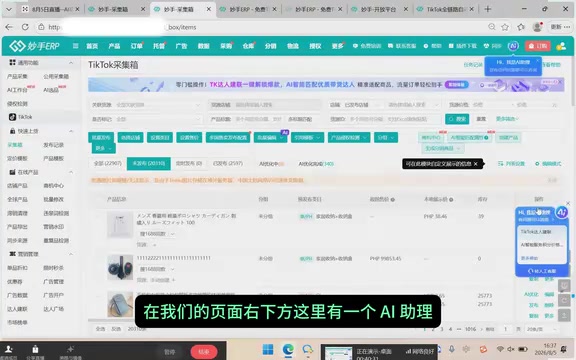The height and width of the screenshot is (360, 576).
Task: Open the batch edit AI dropdown button
Action: [270, 137]
